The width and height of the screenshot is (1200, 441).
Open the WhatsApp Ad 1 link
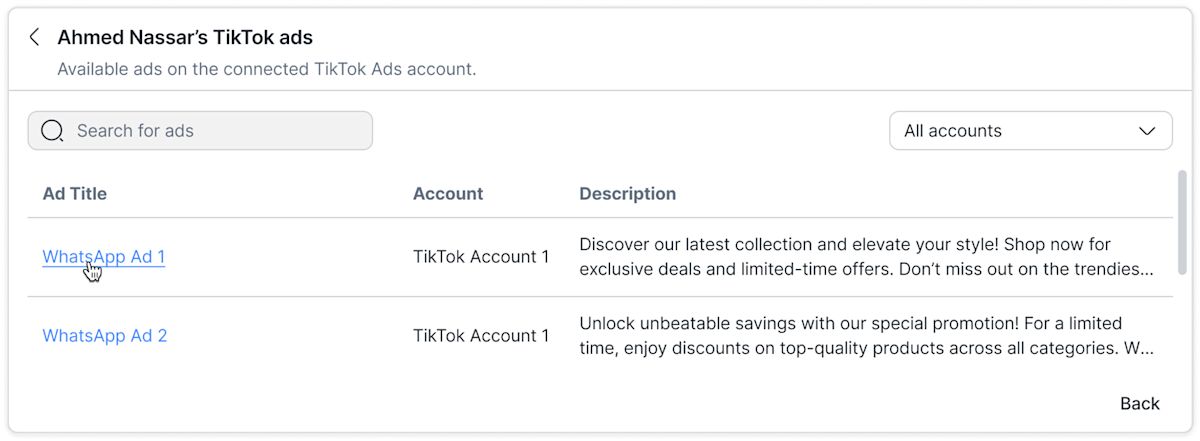pyautogui.click(x=104, y=257)
